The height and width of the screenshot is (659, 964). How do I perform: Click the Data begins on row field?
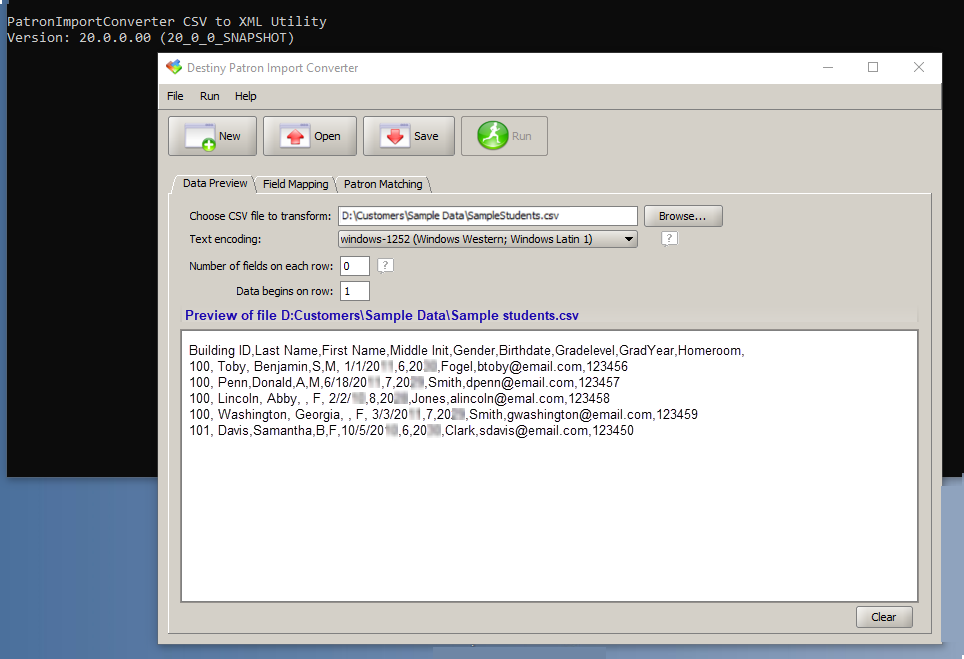354,290
